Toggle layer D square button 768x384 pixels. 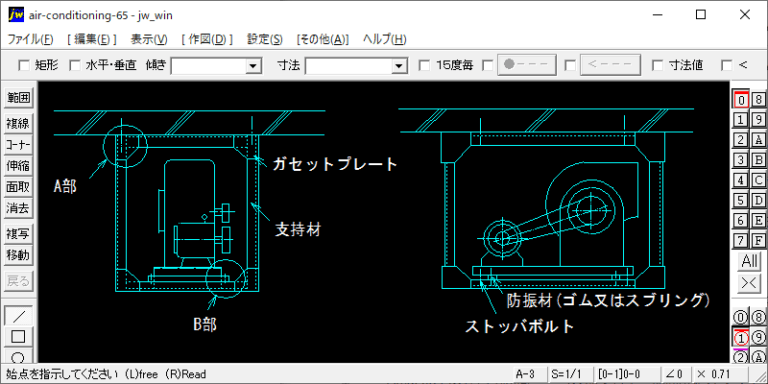pyautogui.click(x=758, y=200)
